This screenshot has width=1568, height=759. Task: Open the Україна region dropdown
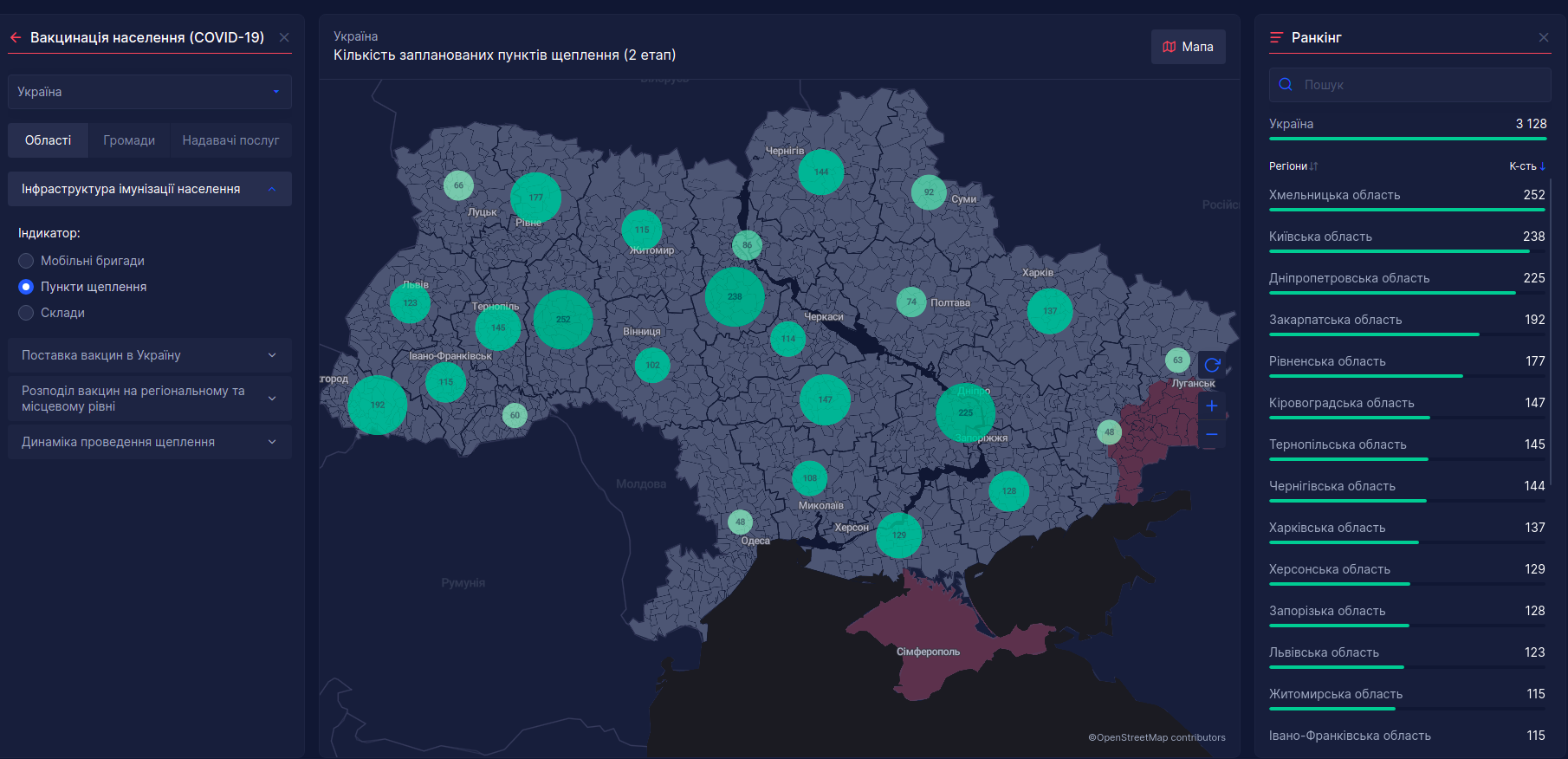pyautogui.click(x=150, y=92)
